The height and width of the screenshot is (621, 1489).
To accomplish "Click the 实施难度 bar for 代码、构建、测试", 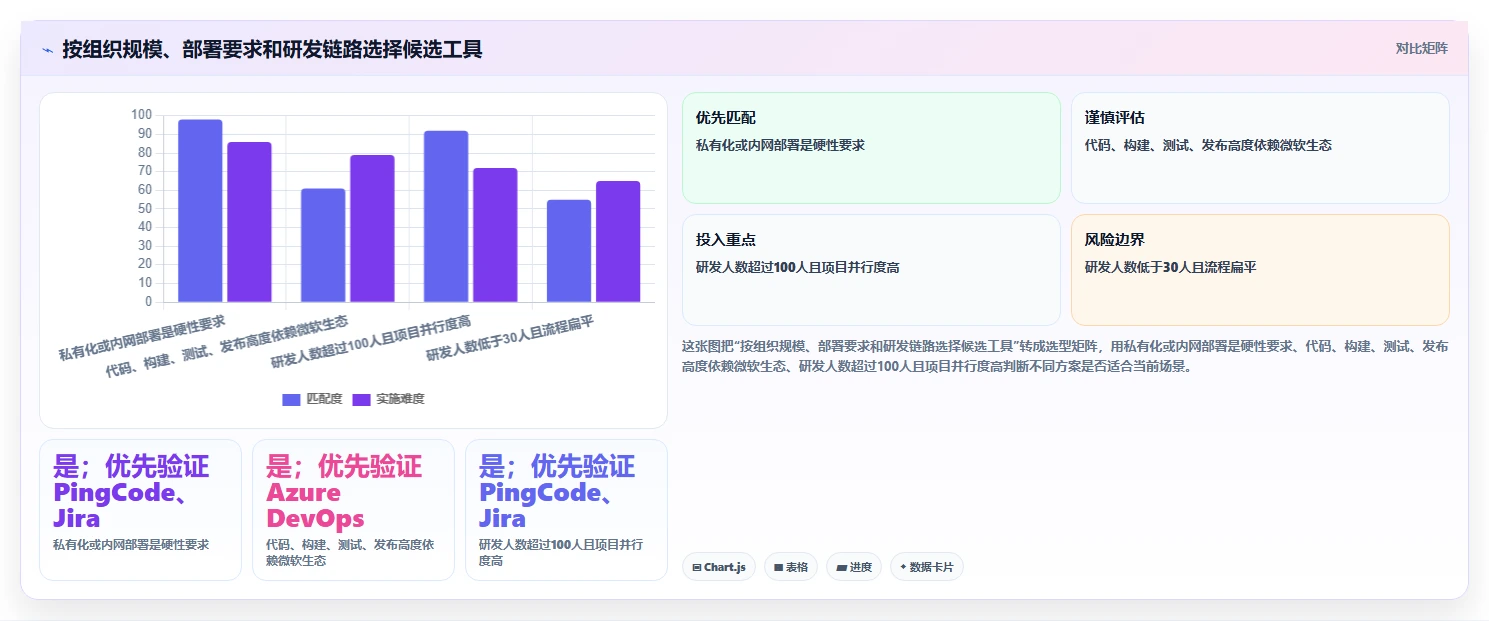I will coord(372,228).
